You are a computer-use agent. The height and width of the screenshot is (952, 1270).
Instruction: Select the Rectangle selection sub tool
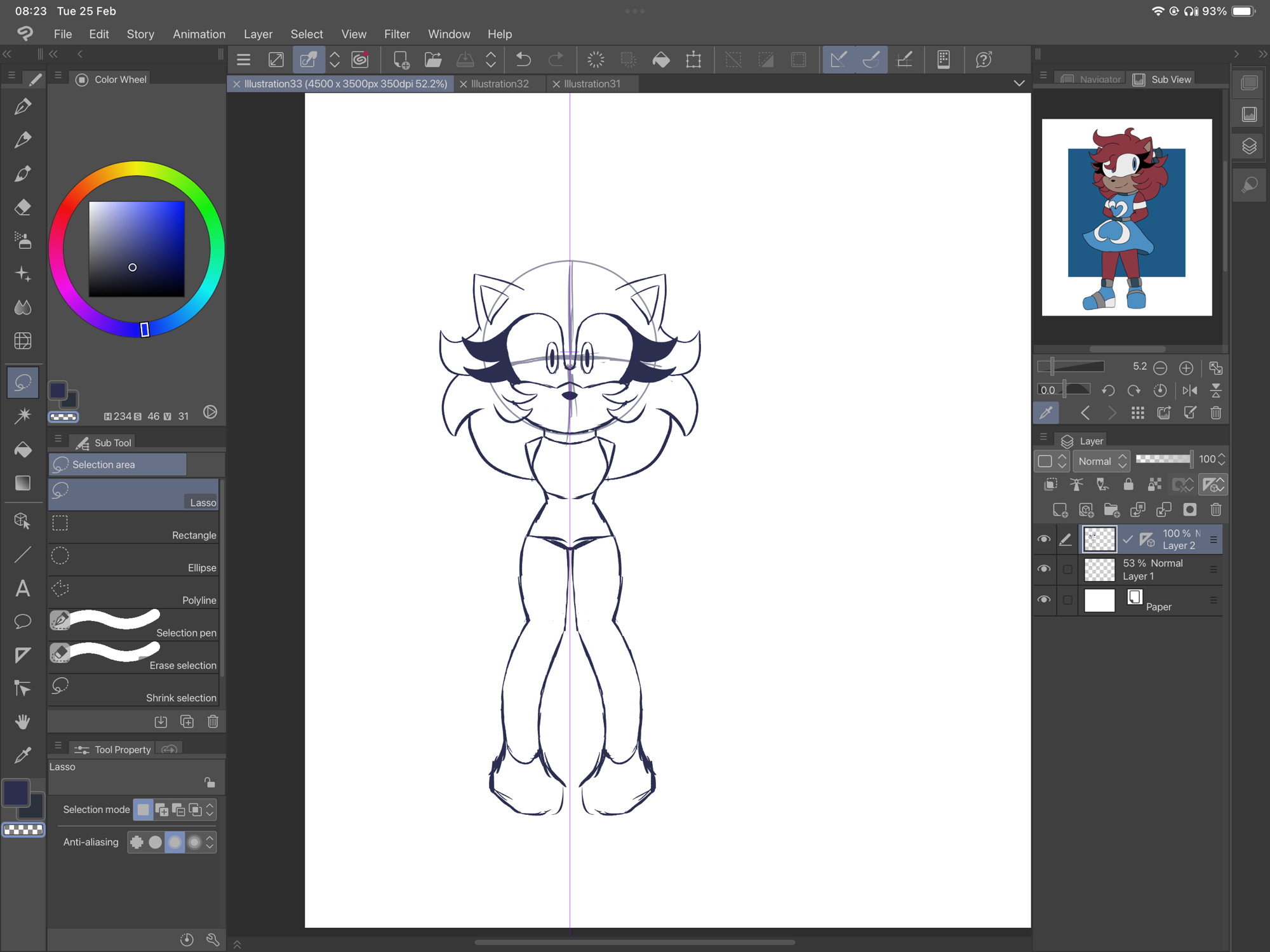click(134, 528)
